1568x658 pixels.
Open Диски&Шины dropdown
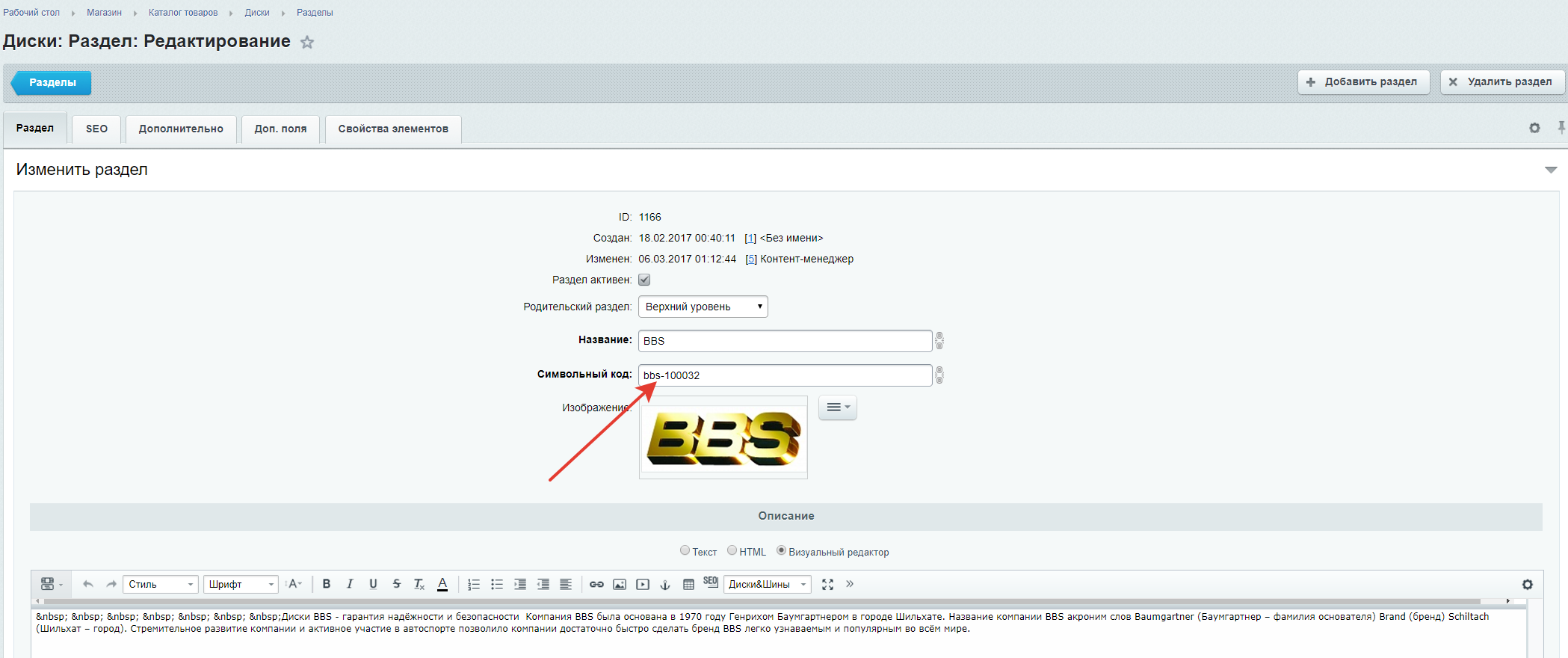(x=767, y=584)
